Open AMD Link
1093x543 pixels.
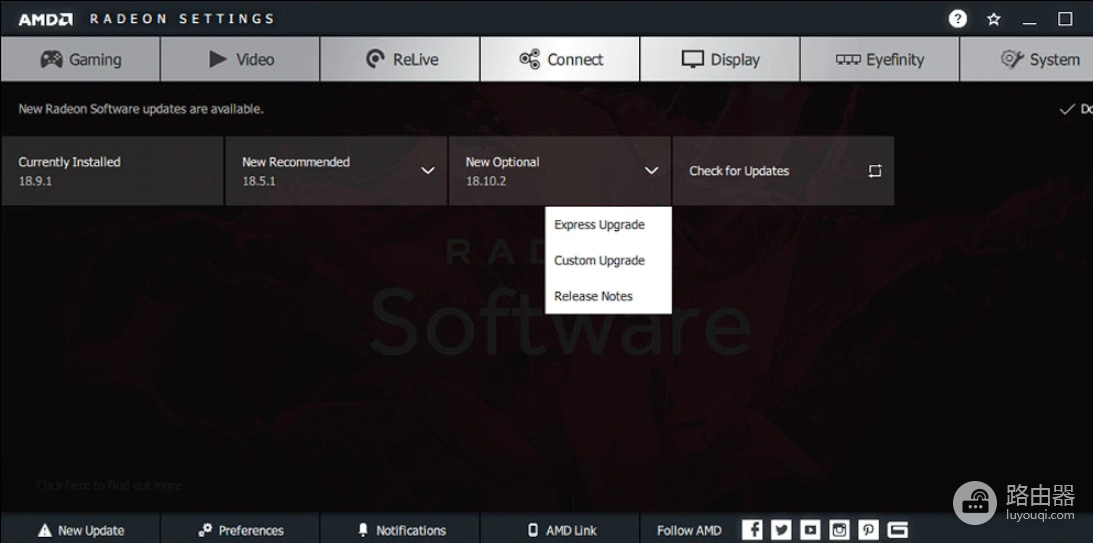click(x=560, y=530)
